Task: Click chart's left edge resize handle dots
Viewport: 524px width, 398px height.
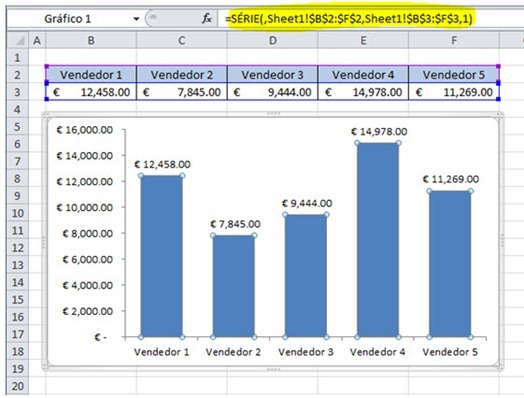Action: (43, 242)
